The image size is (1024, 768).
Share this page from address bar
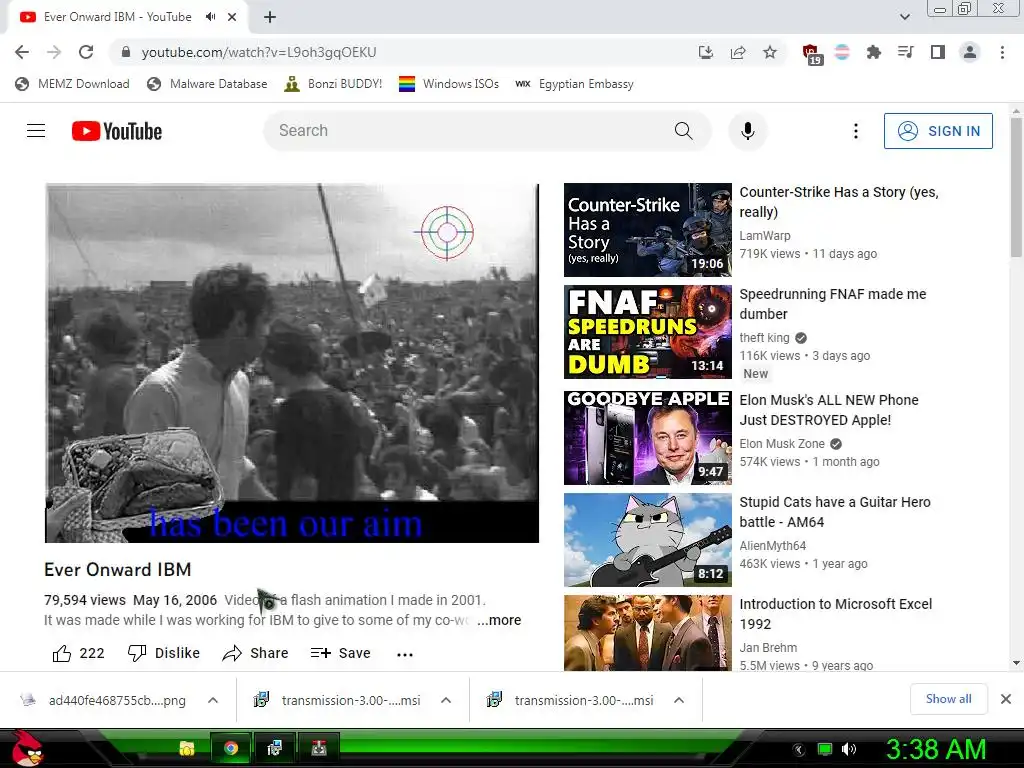click(x=738, y=52)
